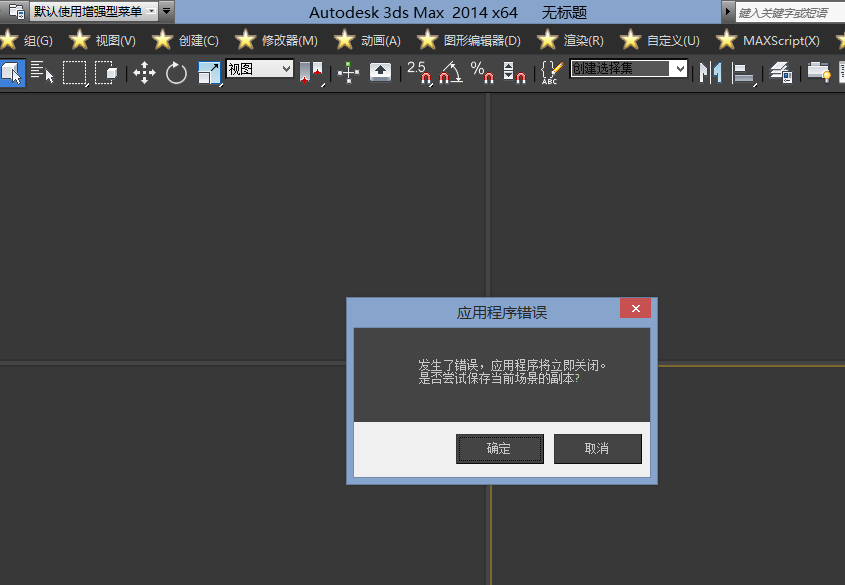Click 取消 in the error dialog

pos(598,449)
